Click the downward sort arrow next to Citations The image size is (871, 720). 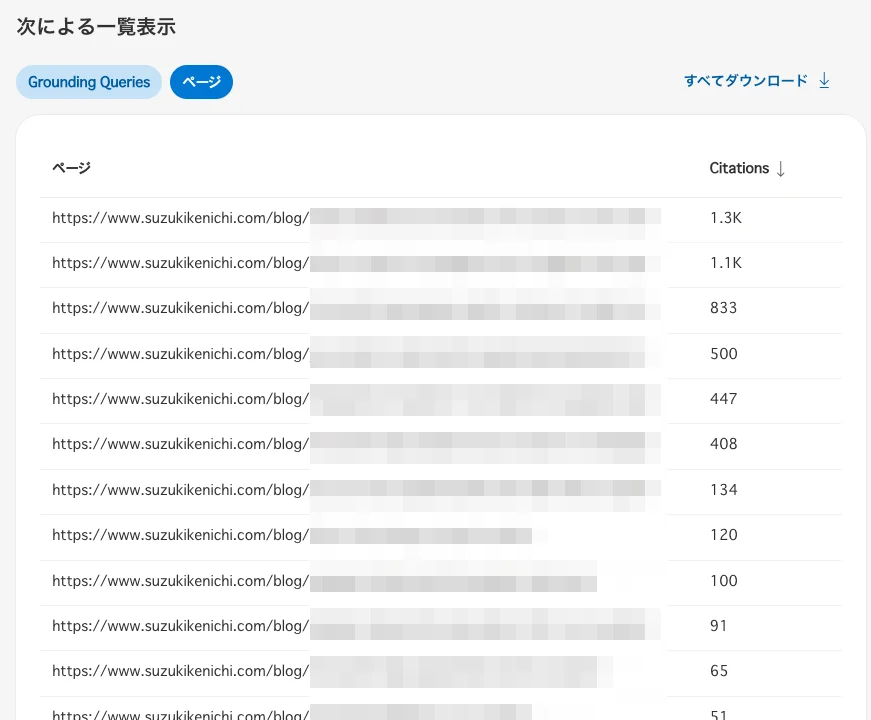780,168
